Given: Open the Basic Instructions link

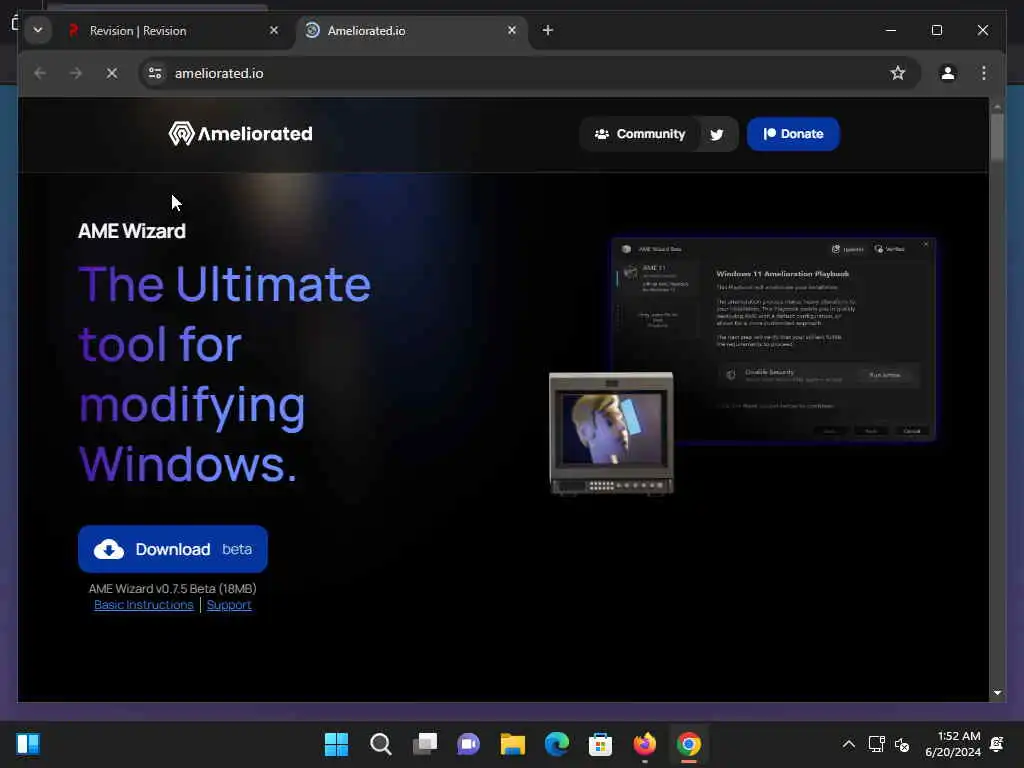Looking at the screenshot, I should point(144,605).
